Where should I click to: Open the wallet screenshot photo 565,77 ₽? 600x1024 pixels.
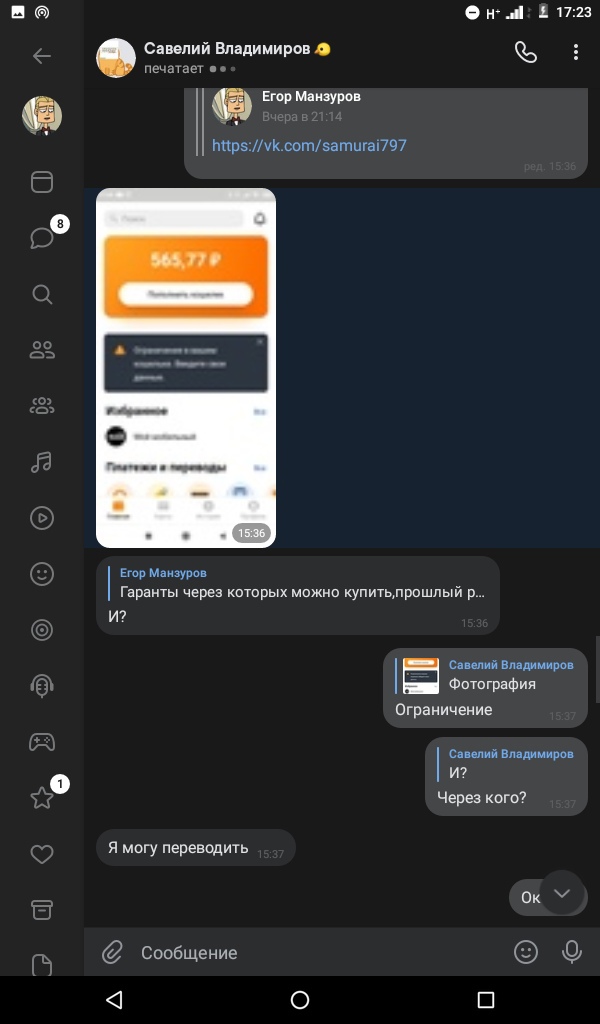[x=186, y=368]
